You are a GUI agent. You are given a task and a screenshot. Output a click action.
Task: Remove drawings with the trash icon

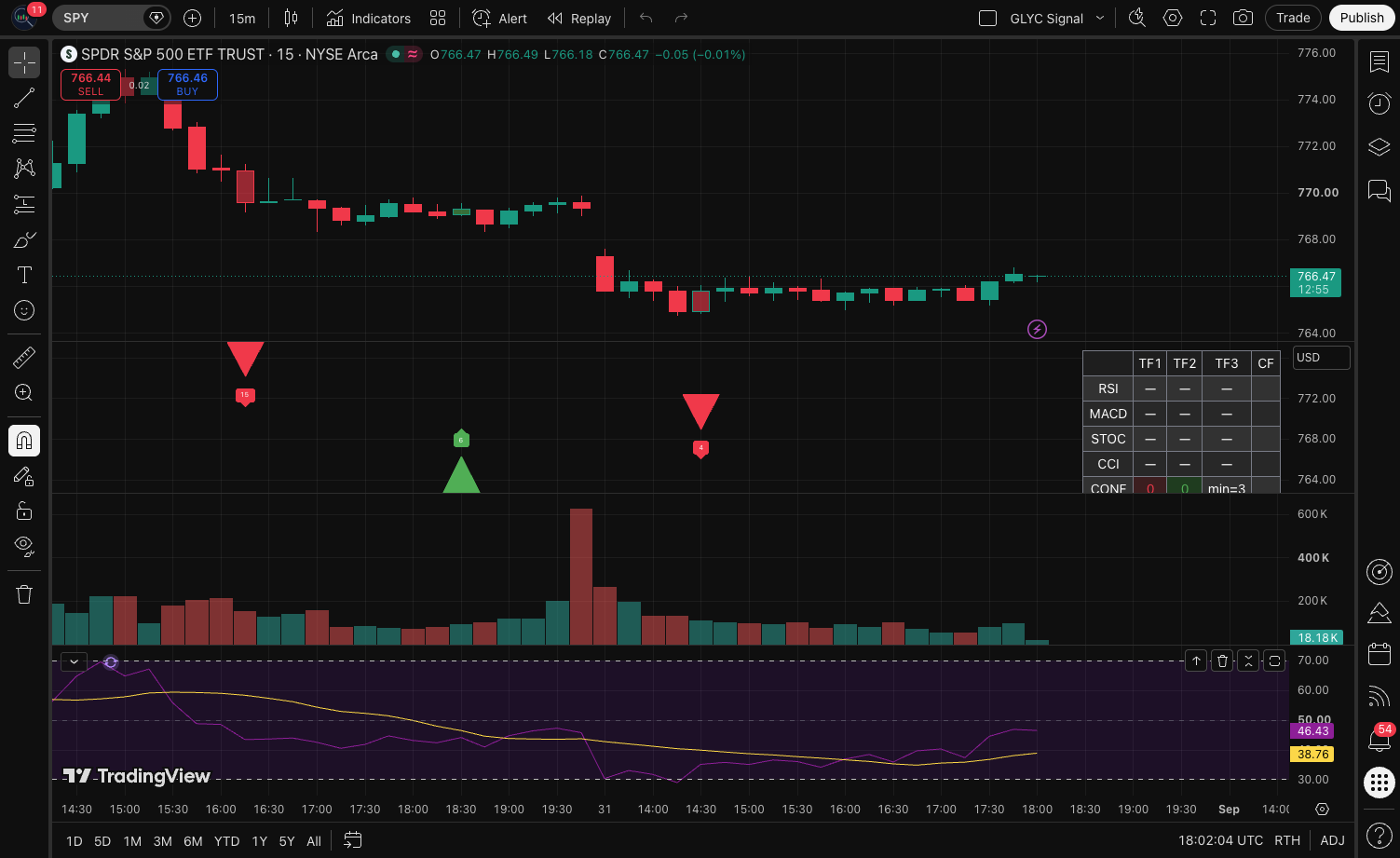coord(24,594)
